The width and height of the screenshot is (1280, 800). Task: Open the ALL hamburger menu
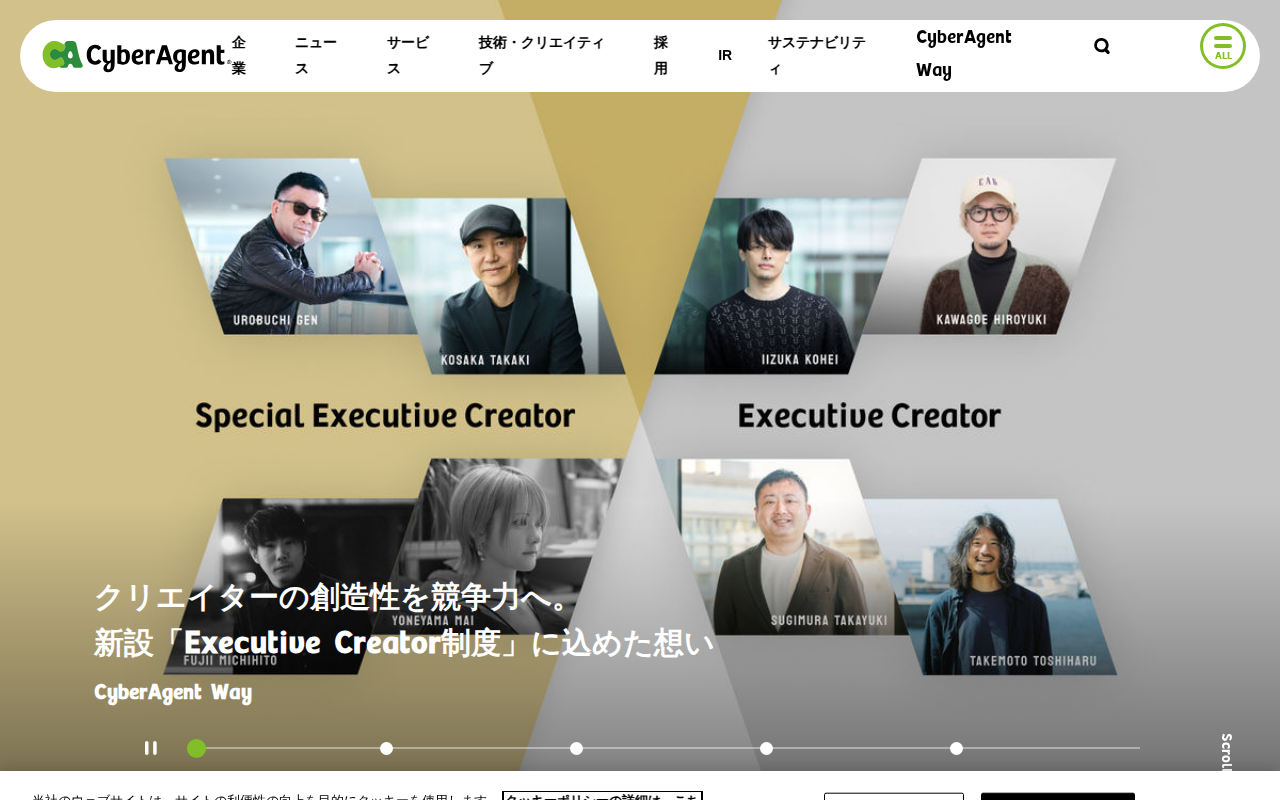point(1223,46)
